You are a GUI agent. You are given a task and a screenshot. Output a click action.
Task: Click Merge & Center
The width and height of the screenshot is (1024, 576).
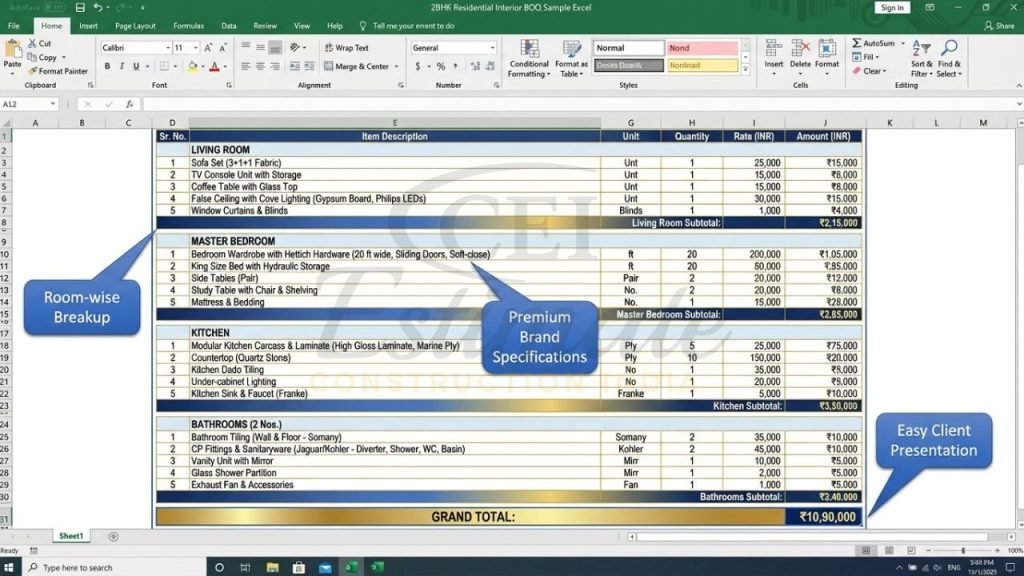pos(357,67)
